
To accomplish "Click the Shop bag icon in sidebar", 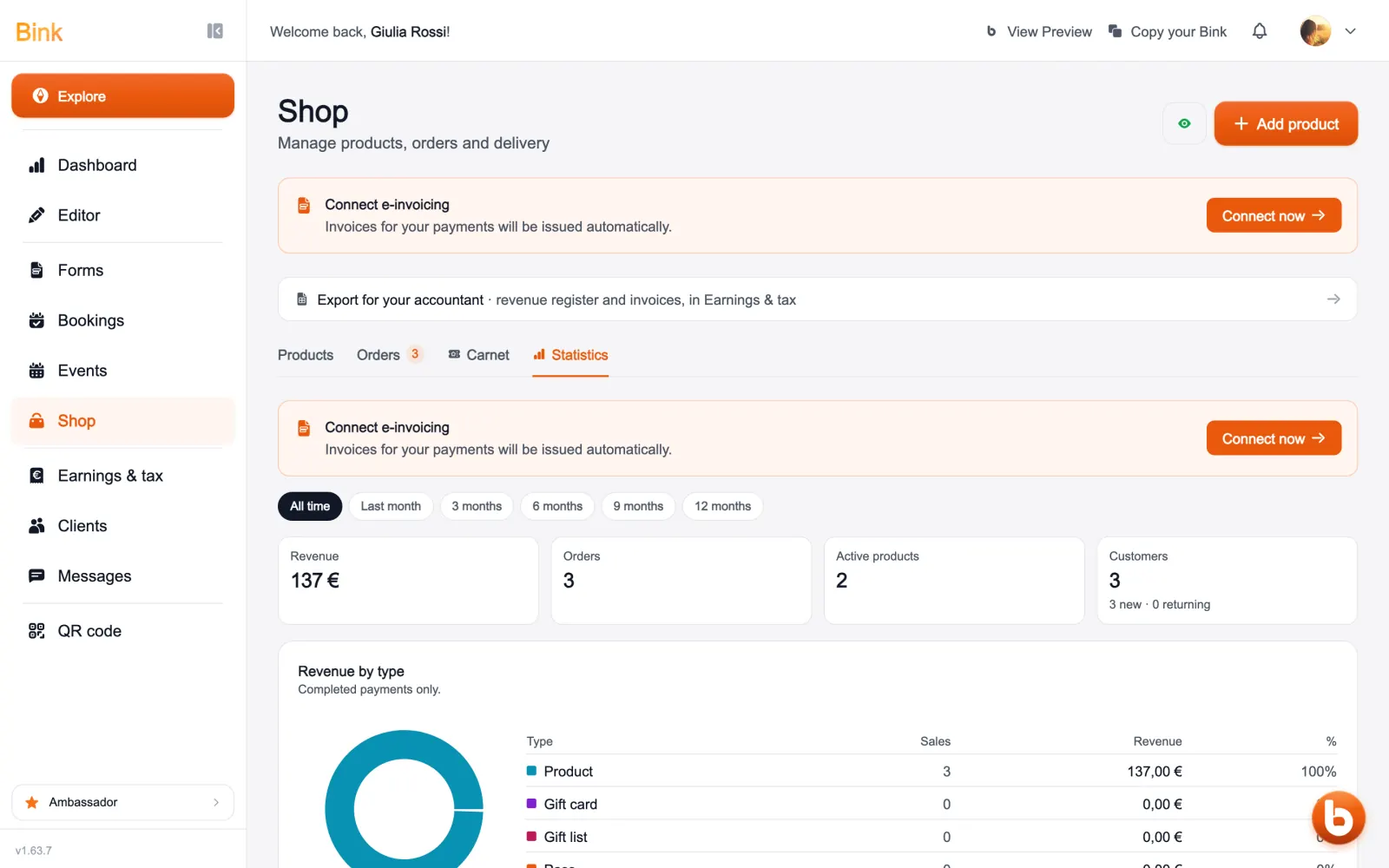I will pos(36,421).
